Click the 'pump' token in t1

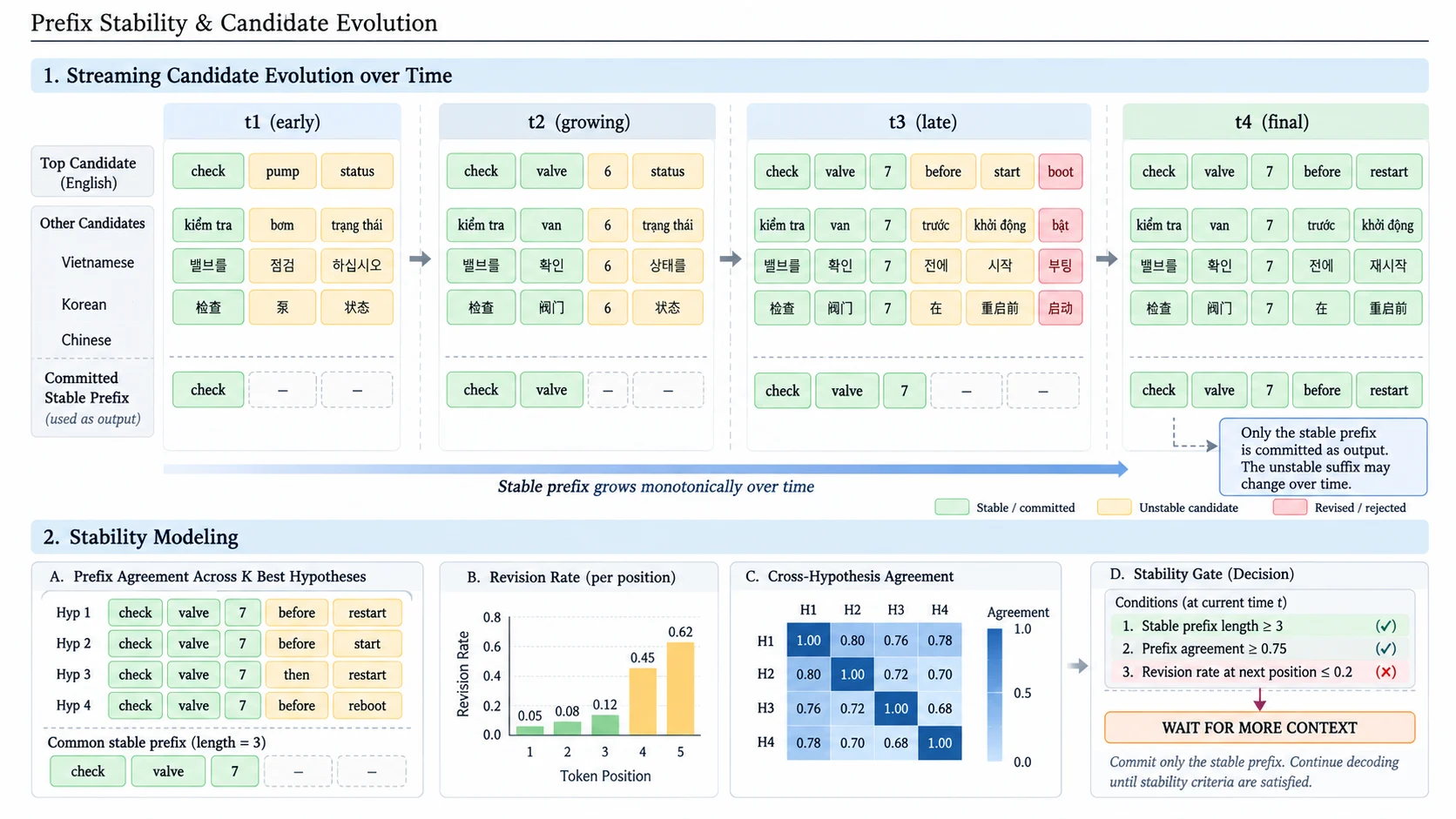click(x=282, y=171)
